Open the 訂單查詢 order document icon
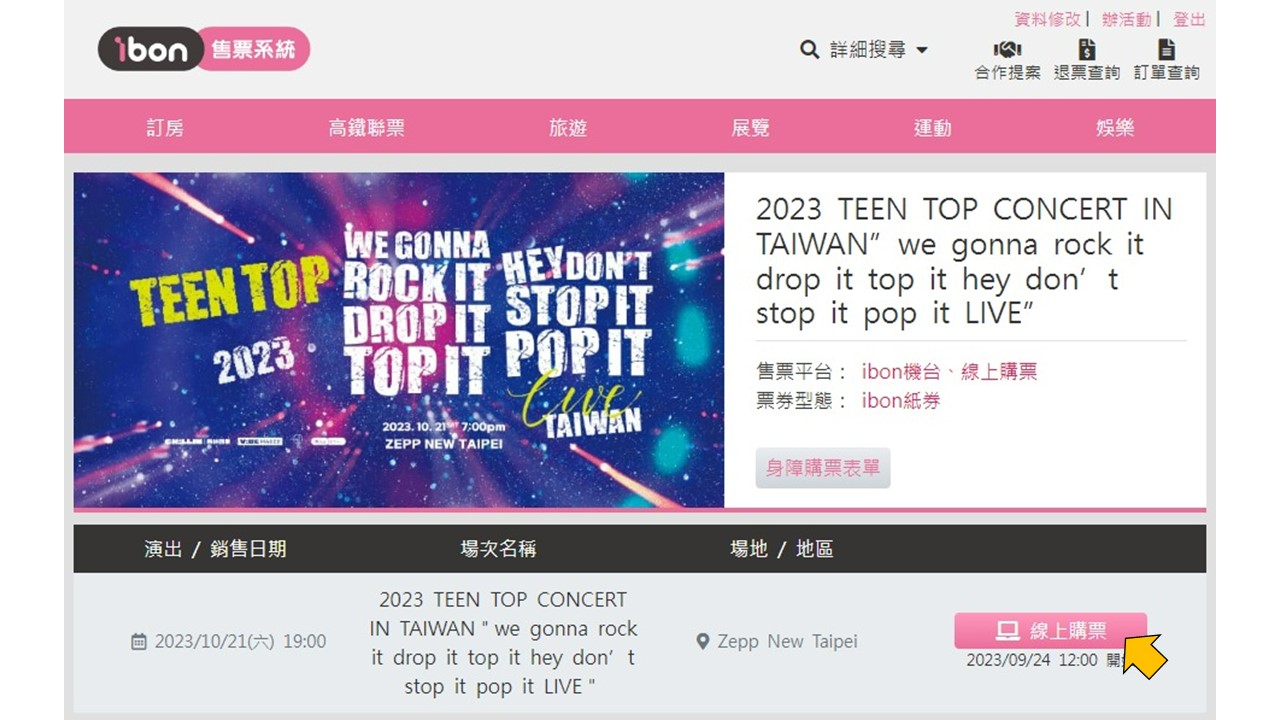 [x=1166, y=49]
